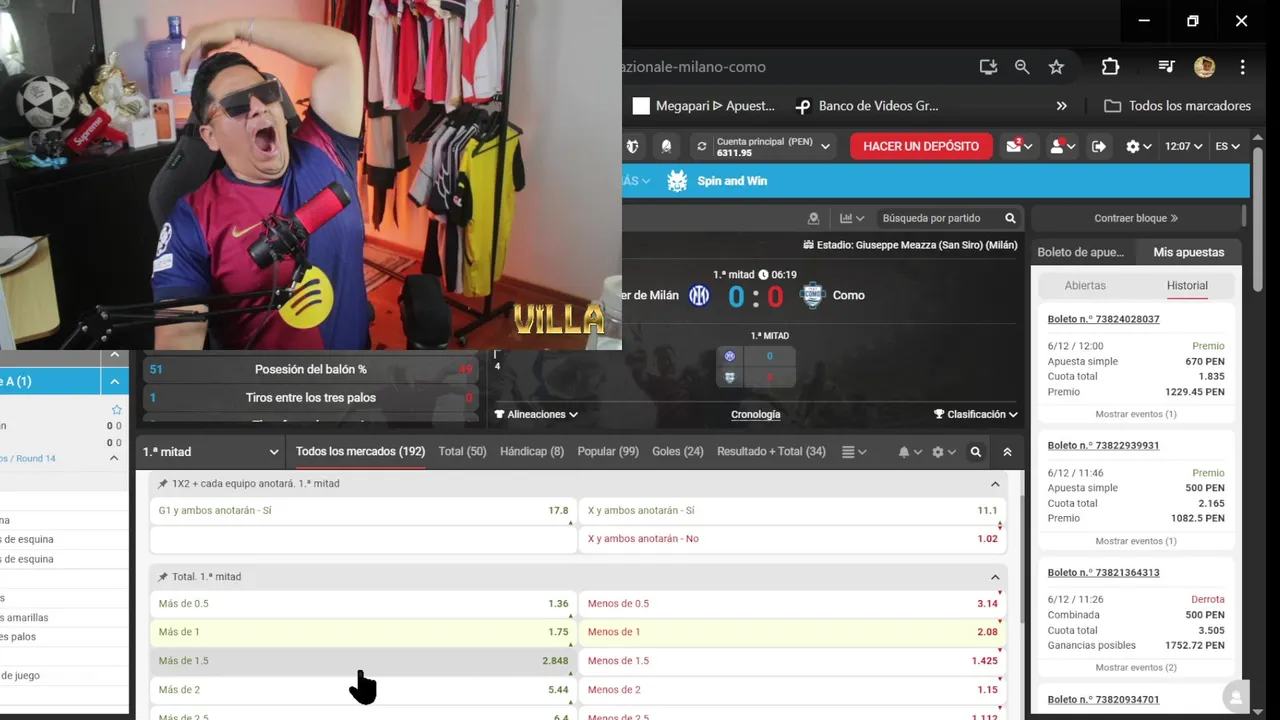Click the install app icon in address bar

point(988,67)
